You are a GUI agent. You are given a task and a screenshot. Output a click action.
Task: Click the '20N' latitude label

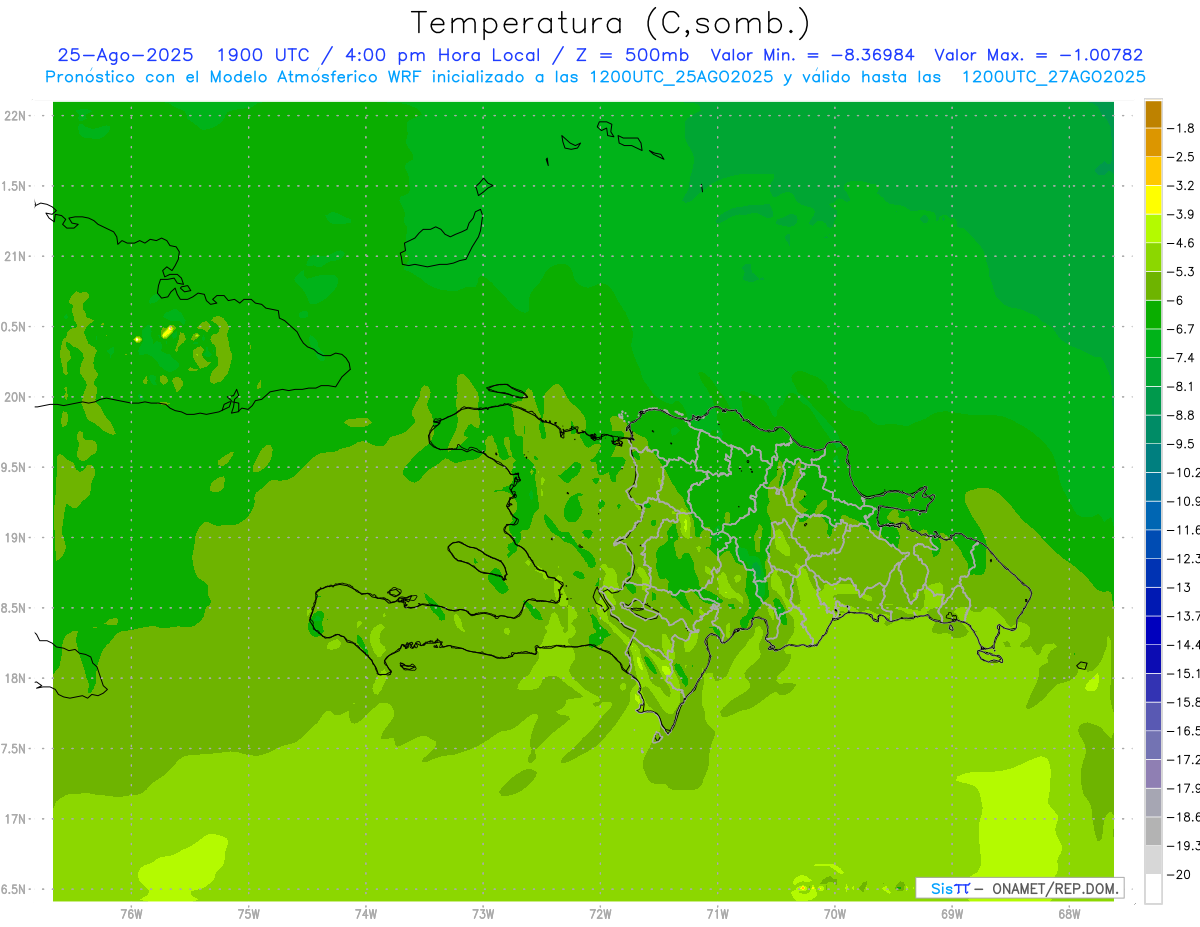pos(15,397)
